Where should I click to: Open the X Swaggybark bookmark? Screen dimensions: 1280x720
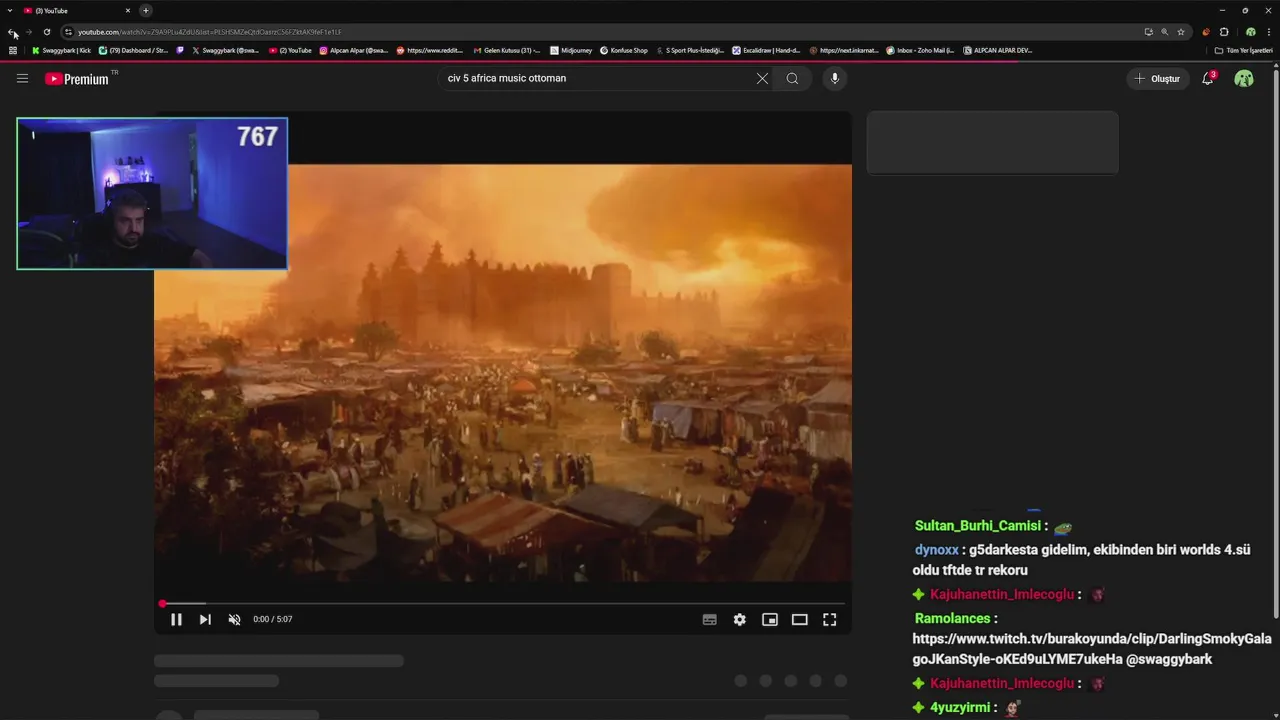[x=225, y=50]
